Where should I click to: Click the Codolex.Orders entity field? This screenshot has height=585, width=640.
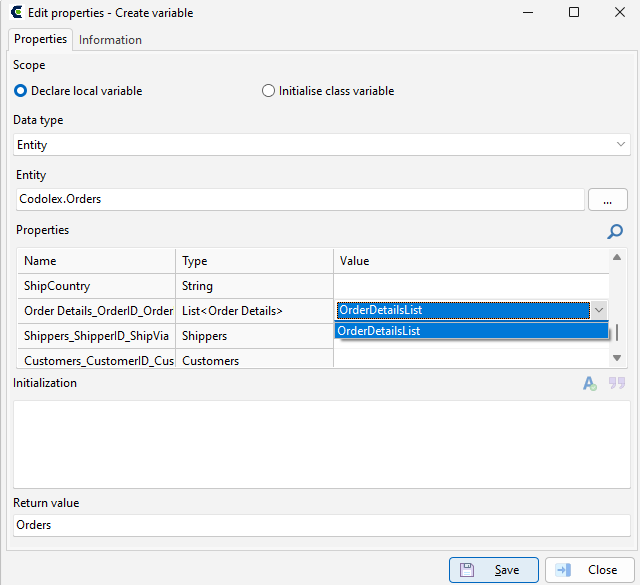click(300, 199)
